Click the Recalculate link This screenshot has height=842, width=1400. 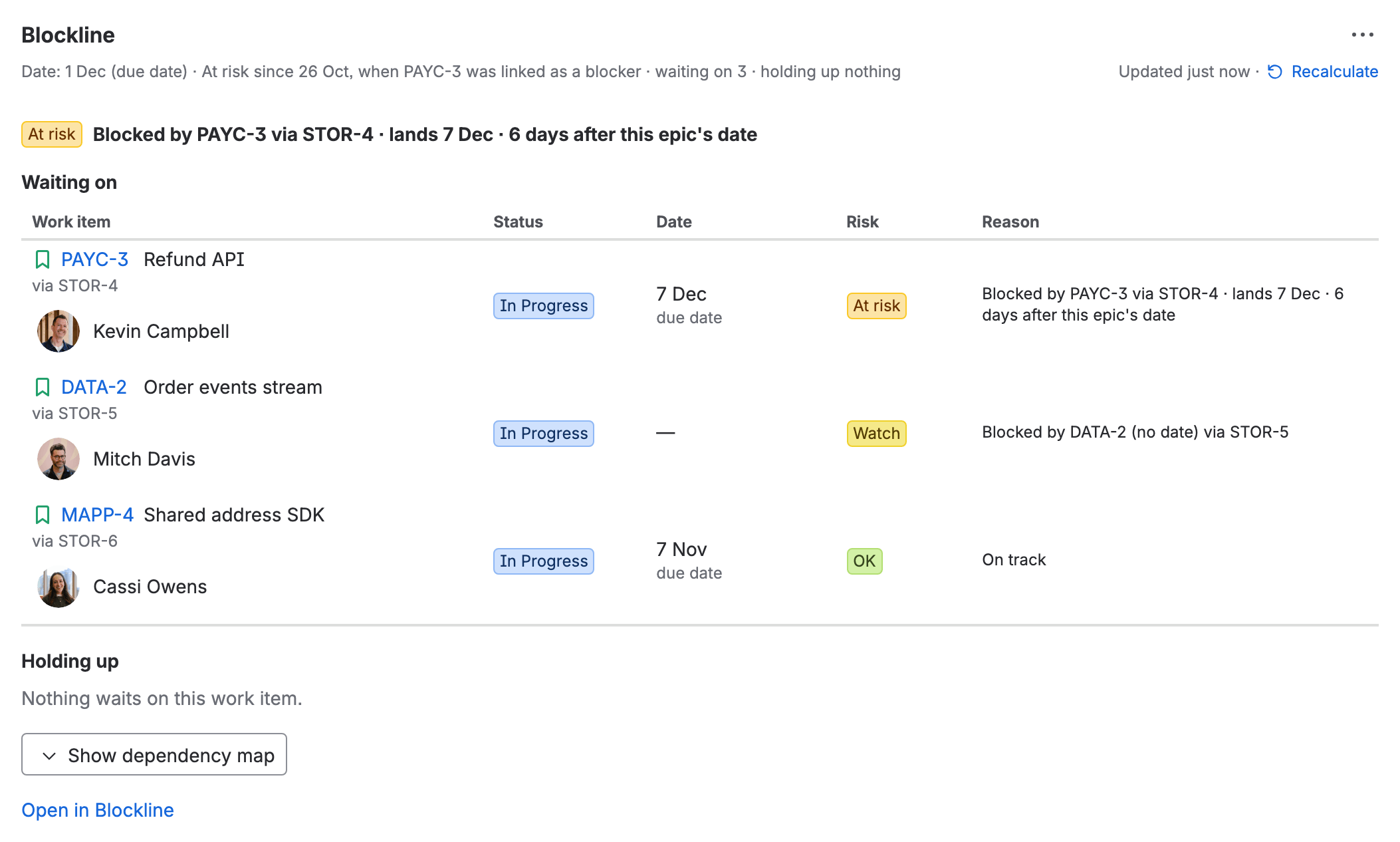pos(1334,72)
